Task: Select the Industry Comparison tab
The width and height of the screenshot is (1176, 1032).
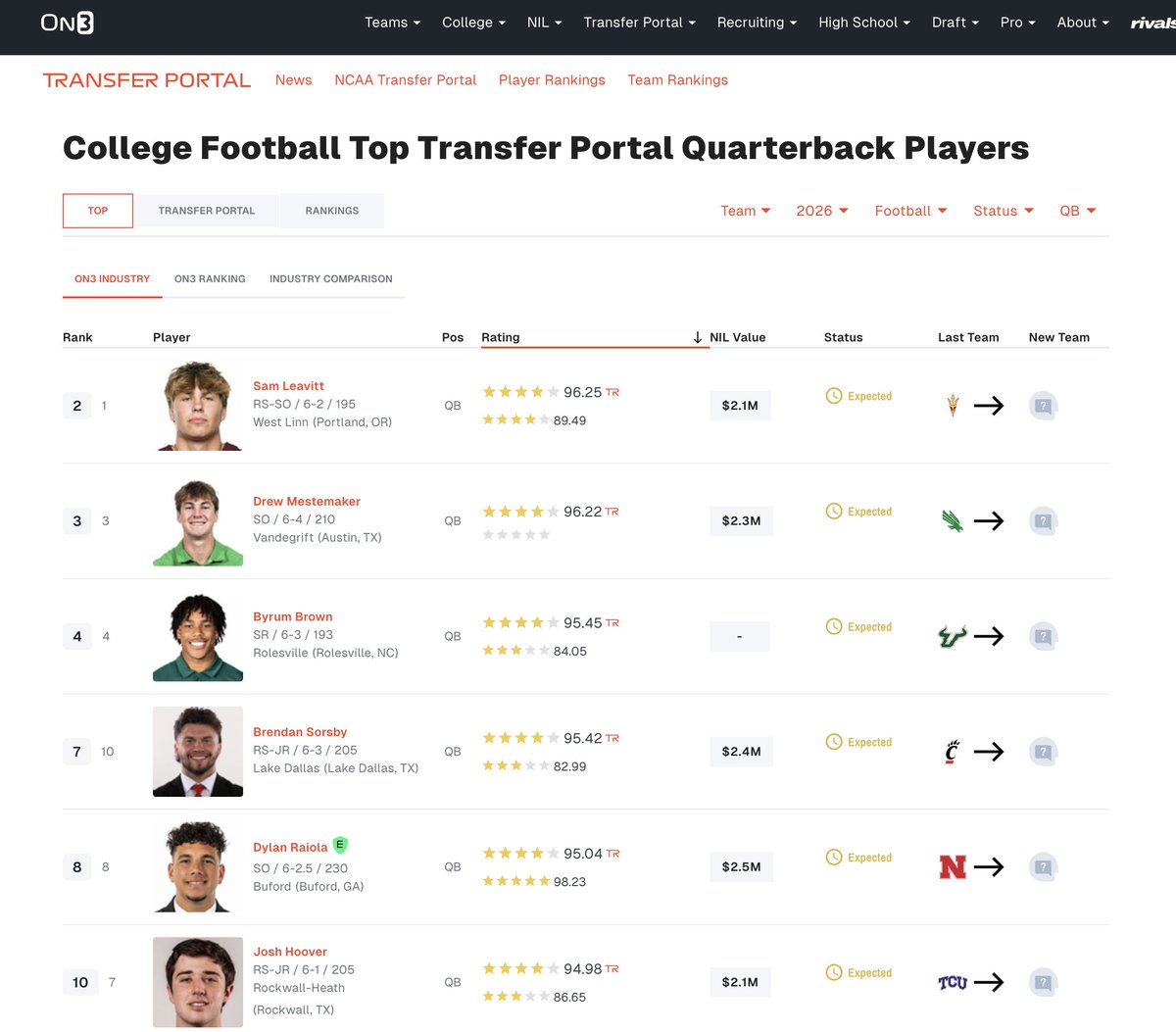Action: tap(330, 279)
